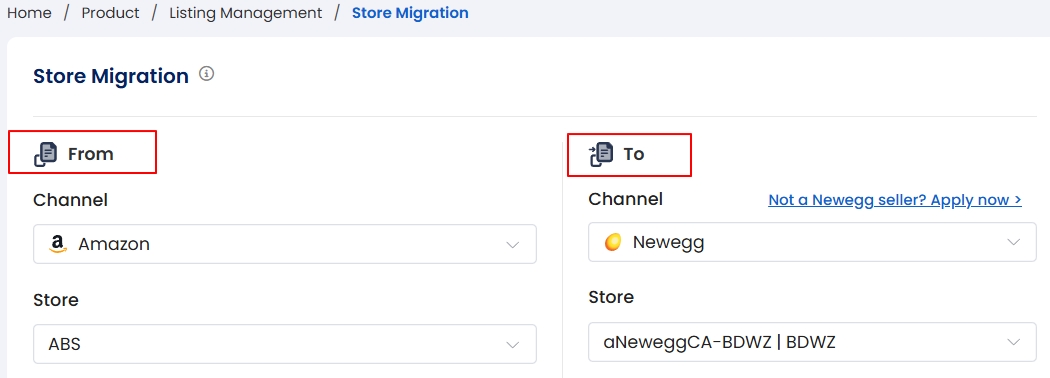
Task: Expand chevron of the Amazon channel selector
Action: coord(513,245)
